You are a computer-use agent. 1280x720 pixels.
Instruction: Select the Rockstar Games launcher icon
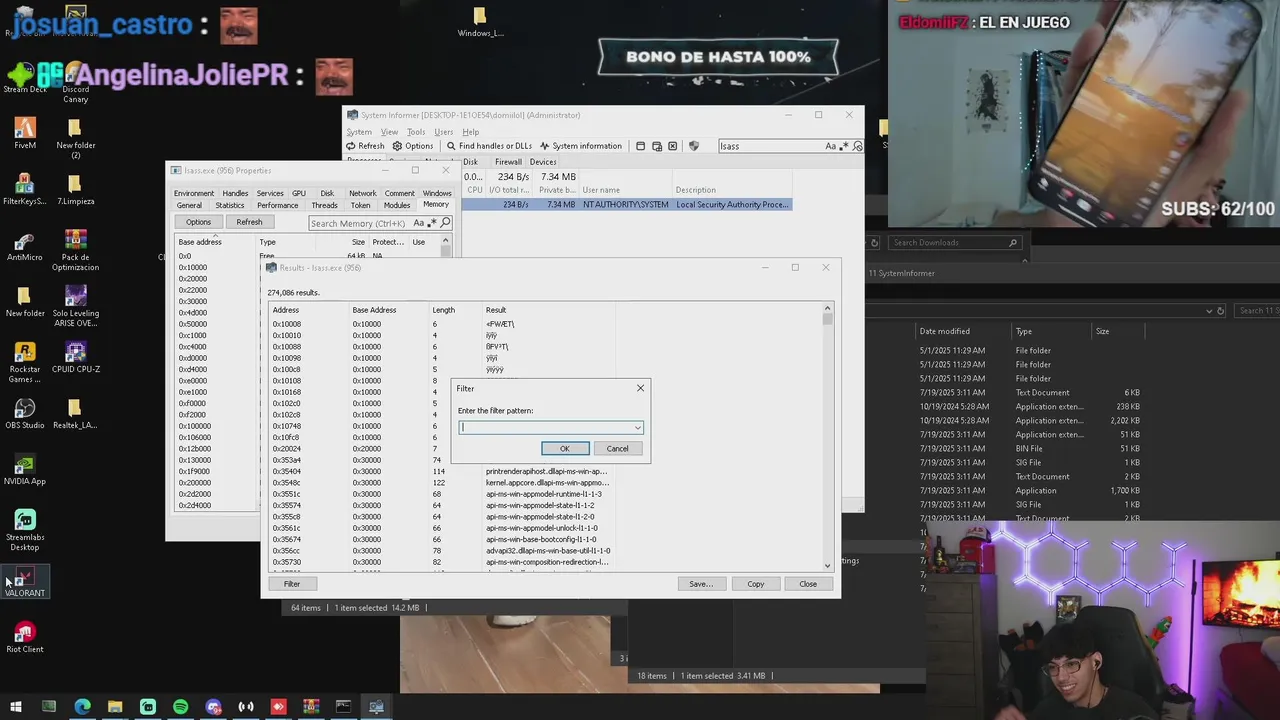25,362
